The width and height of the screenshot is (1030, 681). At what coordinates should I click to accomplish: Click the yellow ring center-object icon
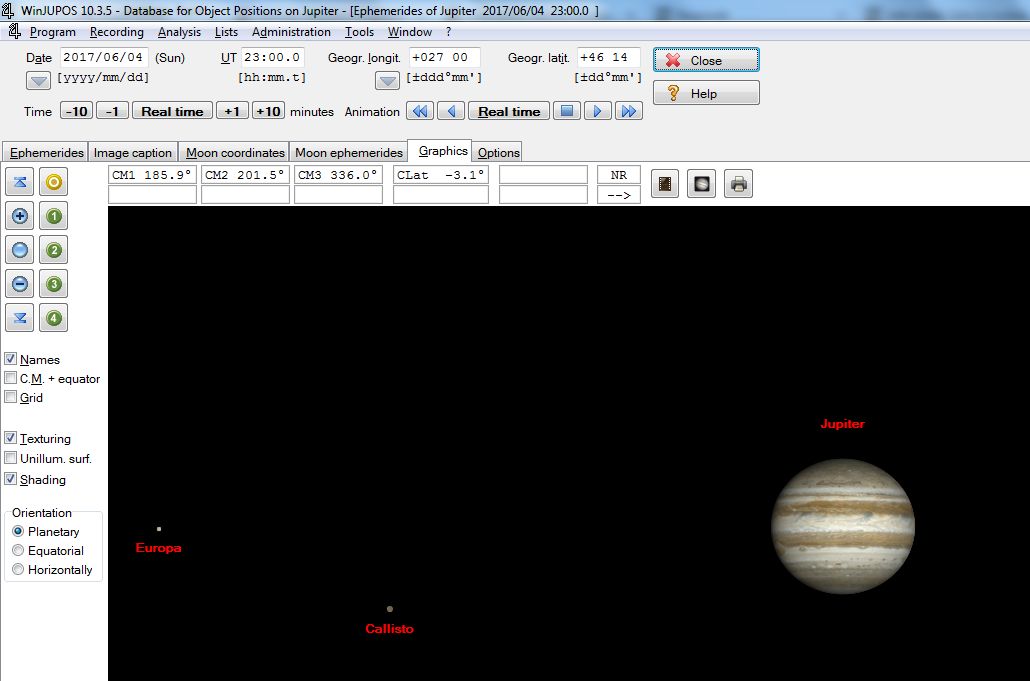tap(54, 182)
